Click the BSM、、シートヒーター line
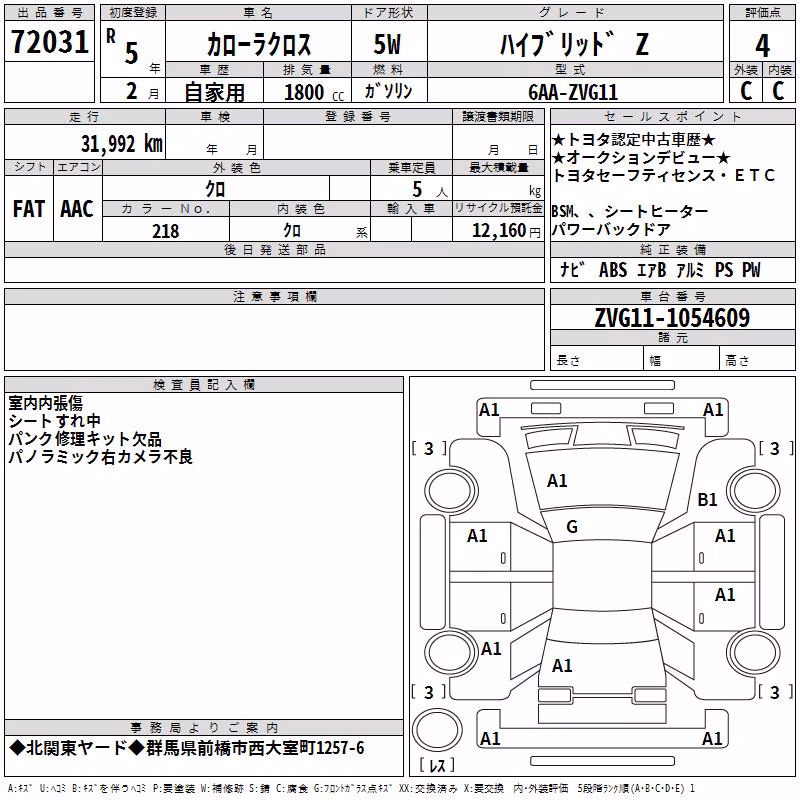Image resolution: width=800 pixels, height=800 pixels. click(x=630, y=211)
